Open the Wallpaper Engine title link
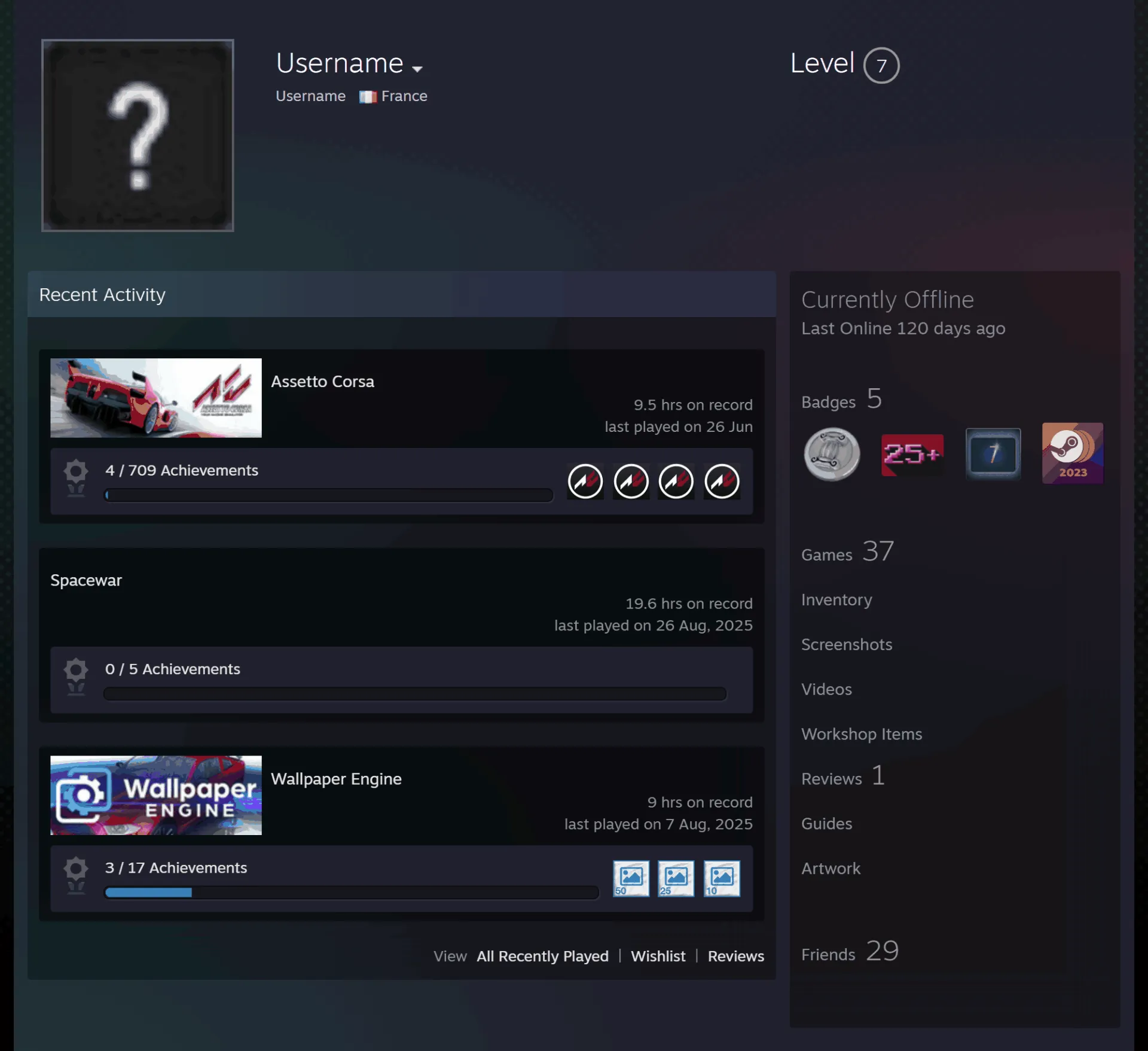The height and width of the screenshot is (1051, 1148). click(336, 779)
